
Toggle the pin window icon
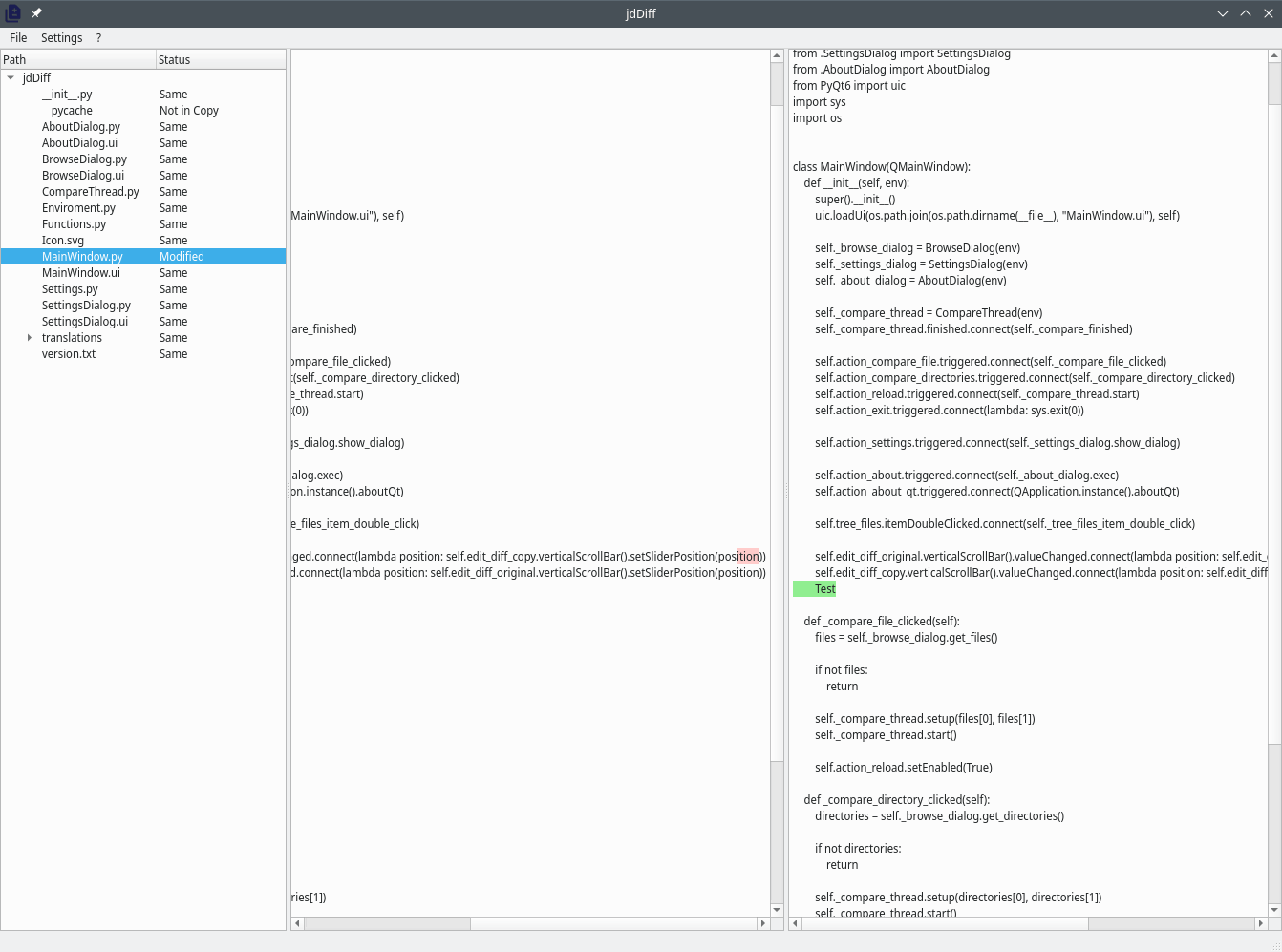pos(36,13)
